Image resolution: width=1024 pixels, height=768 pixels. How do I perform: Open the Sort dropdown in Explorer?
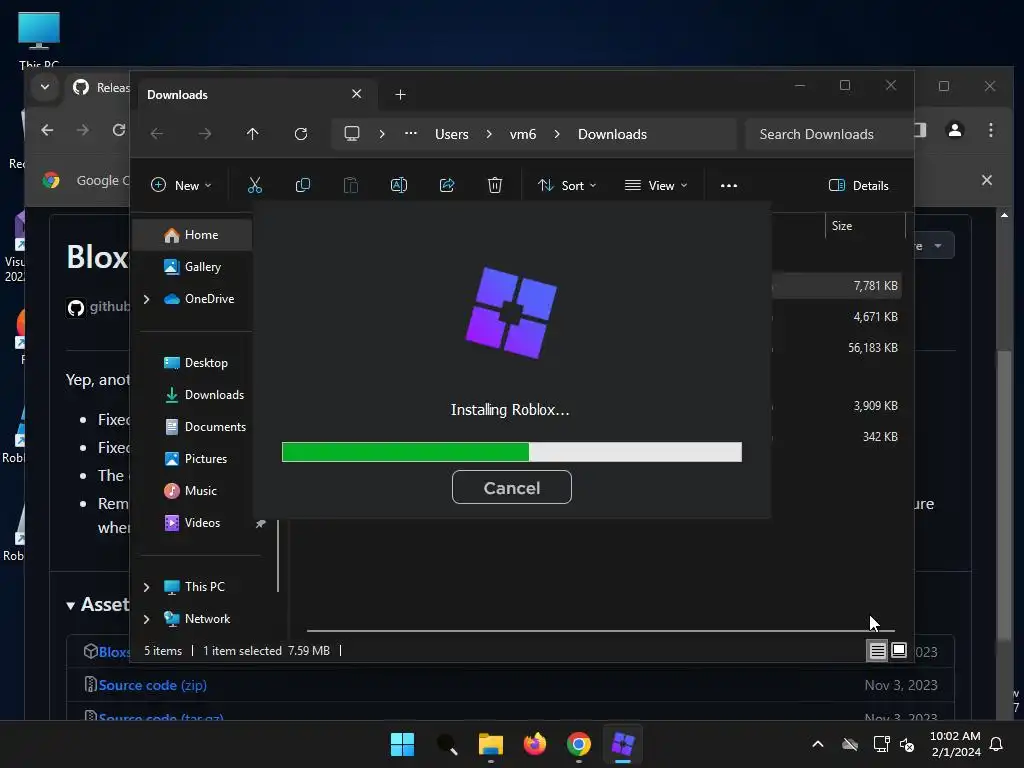[x=567, y=185]
